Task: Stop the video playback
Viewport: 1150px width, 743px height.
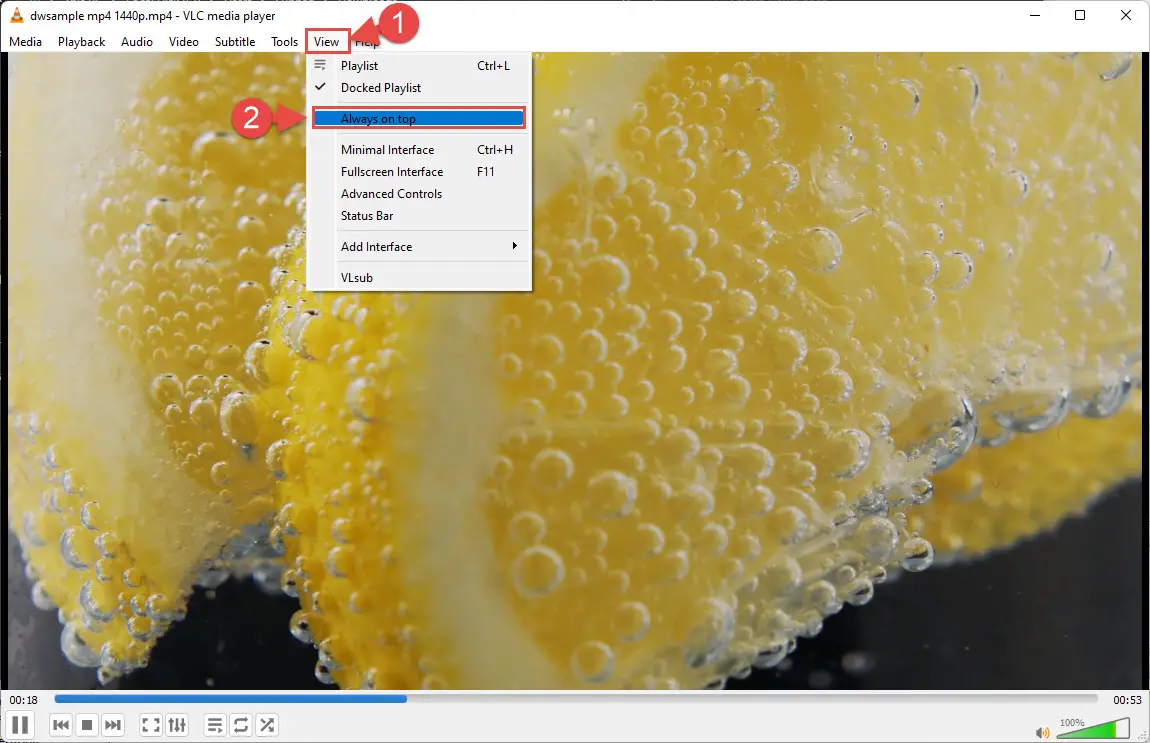Action: click(x=87, y=725)
